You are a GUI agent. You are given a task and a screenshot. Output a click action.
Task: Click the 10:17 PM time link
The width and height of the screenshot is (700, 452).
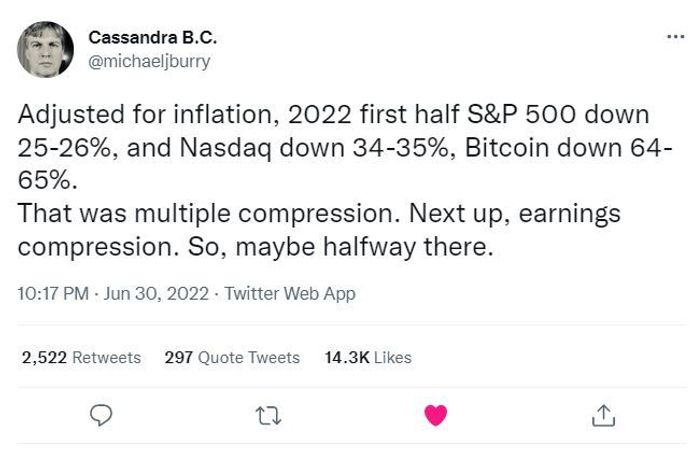click(51, 294)
